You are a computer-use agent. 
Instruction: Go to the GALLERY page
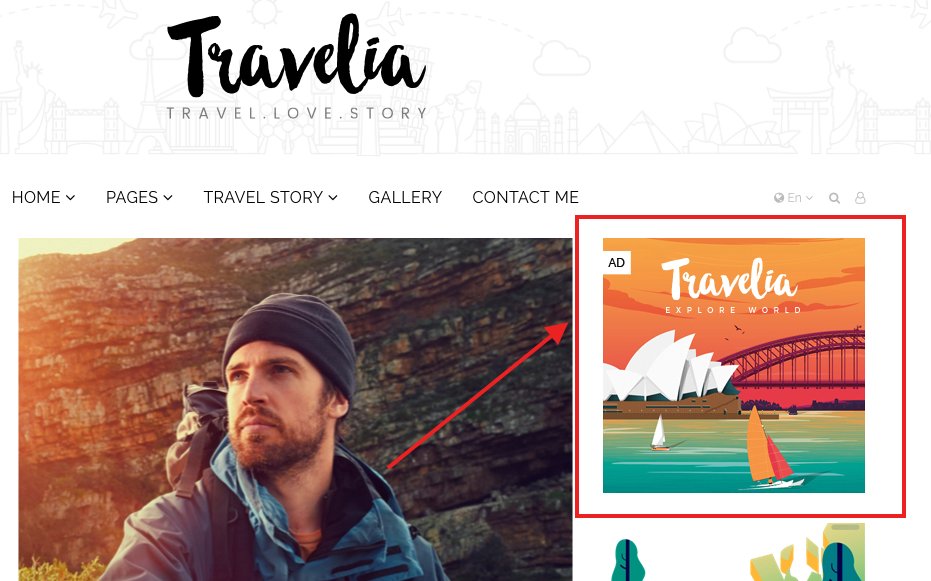click(405, 198)
